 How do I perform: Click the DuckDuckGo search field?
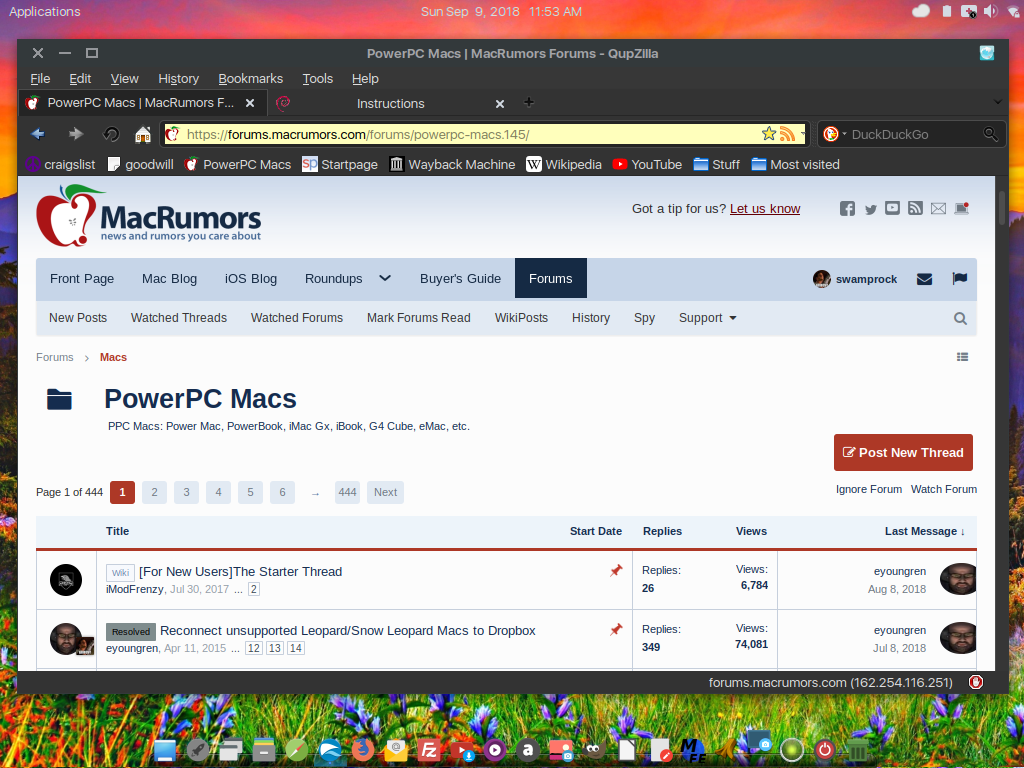[914, 135]
